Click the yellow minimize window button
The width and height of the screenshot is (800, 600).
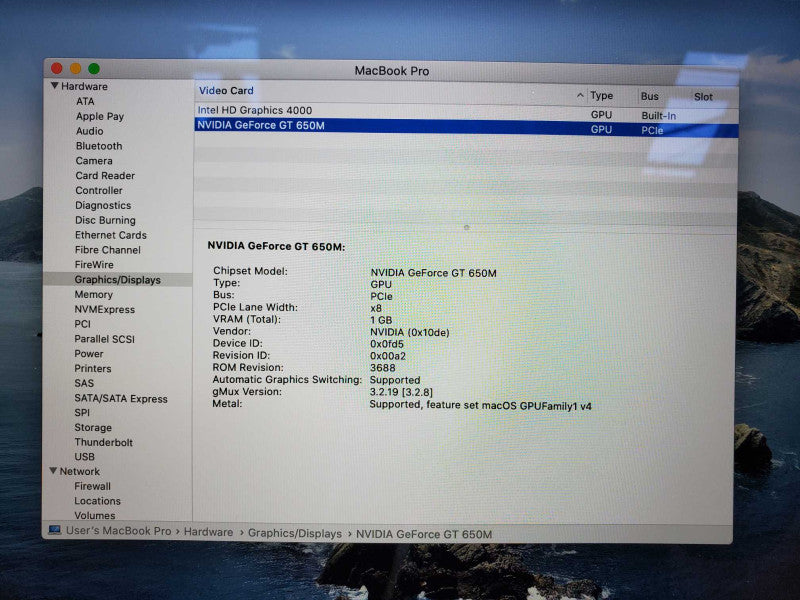[76, 68]
